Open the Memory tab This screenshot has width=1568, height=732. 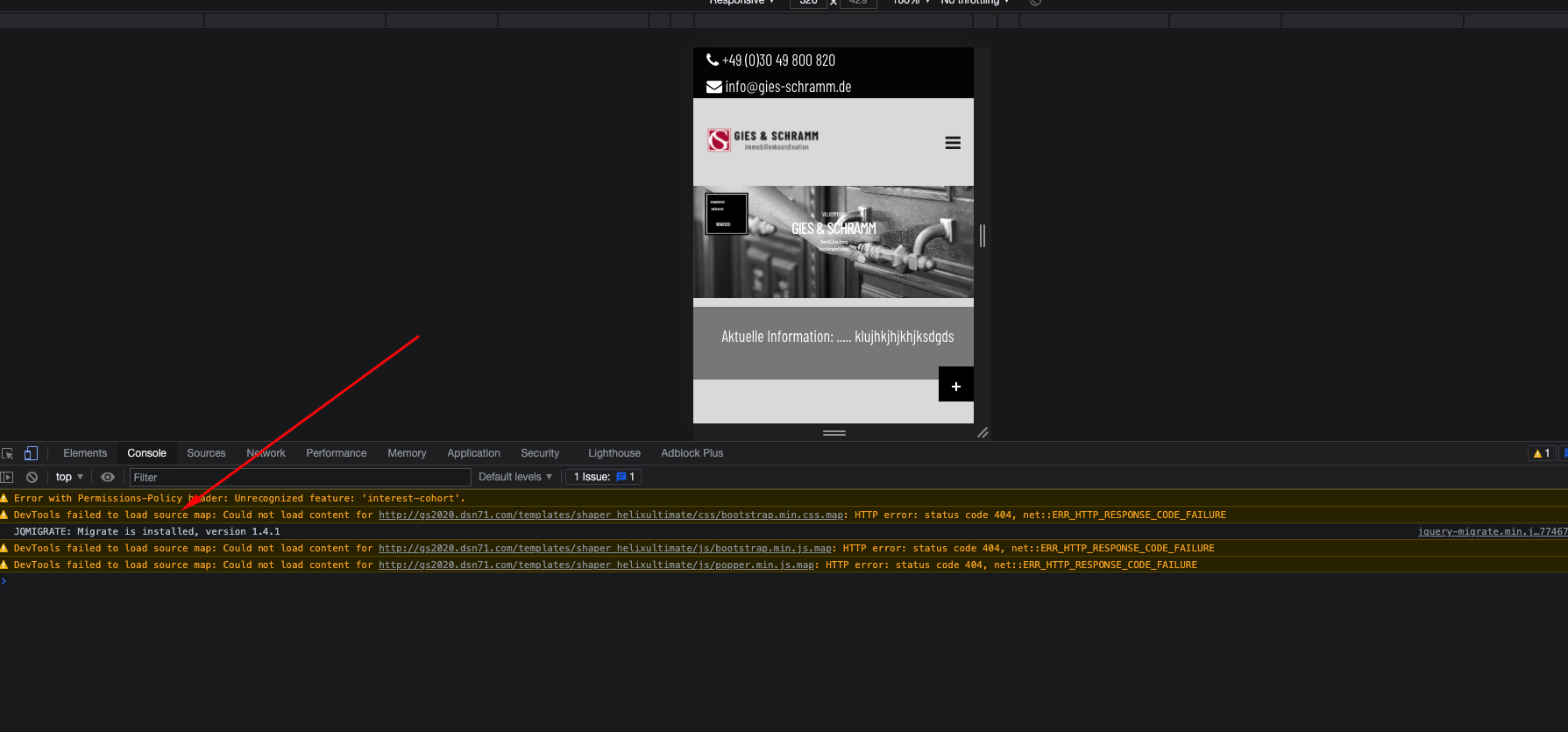pos(407,453)
